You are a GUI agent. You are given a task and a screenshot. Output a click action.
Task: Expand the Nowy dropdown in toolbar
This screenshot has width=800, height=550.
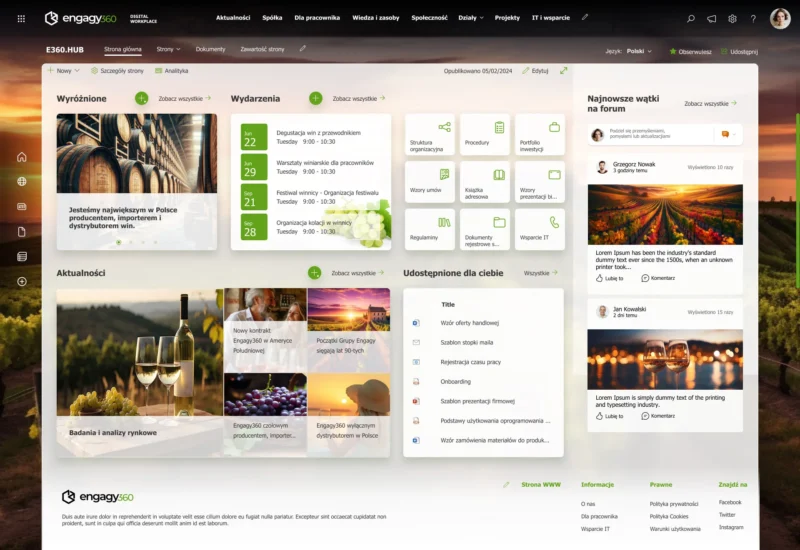point(64,71)
